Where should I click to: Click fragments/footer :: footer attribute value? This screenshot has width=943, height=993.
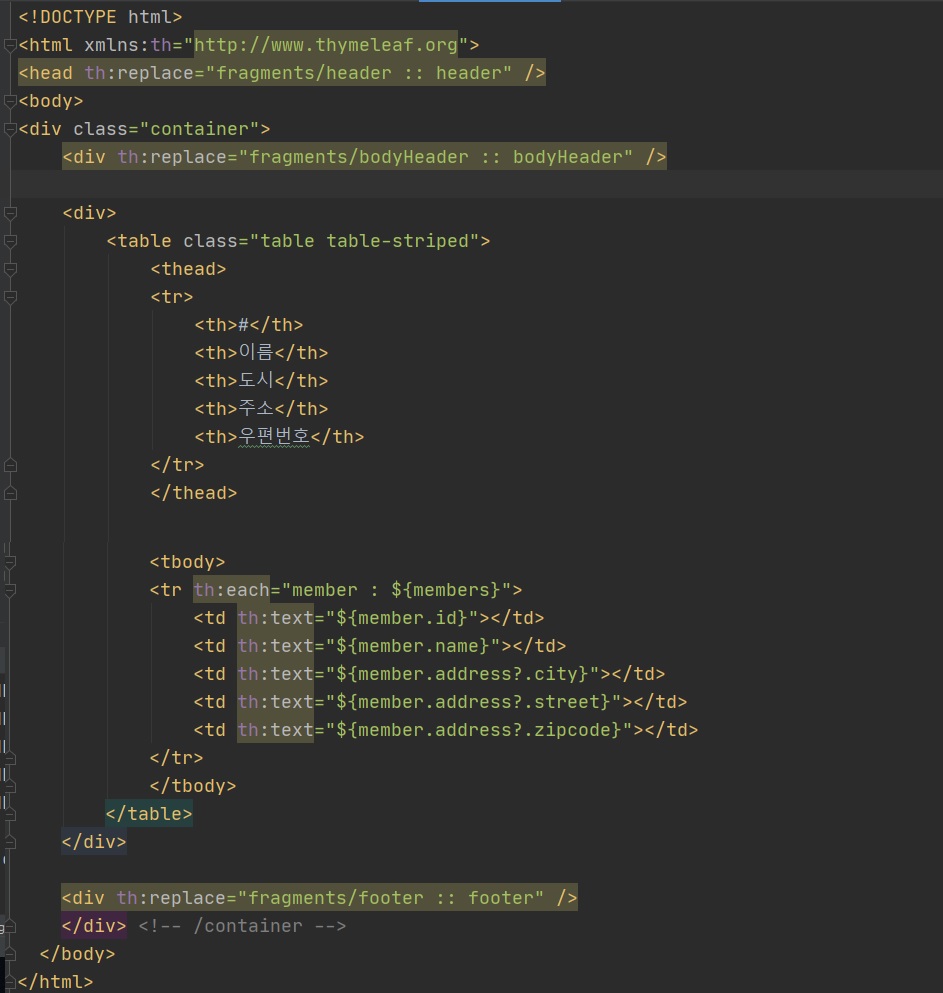[x=391, y=898]
